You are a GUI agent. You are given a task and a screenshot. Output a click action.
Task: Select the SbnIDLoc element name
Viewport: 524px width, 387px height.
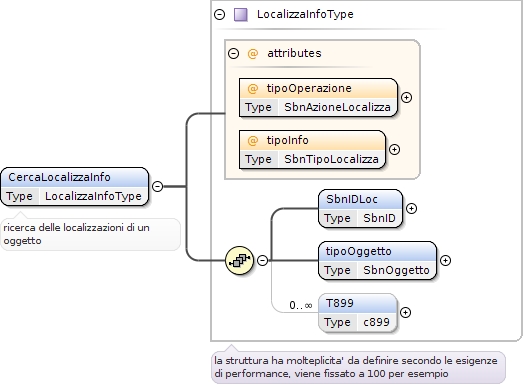tap(352, 199)
